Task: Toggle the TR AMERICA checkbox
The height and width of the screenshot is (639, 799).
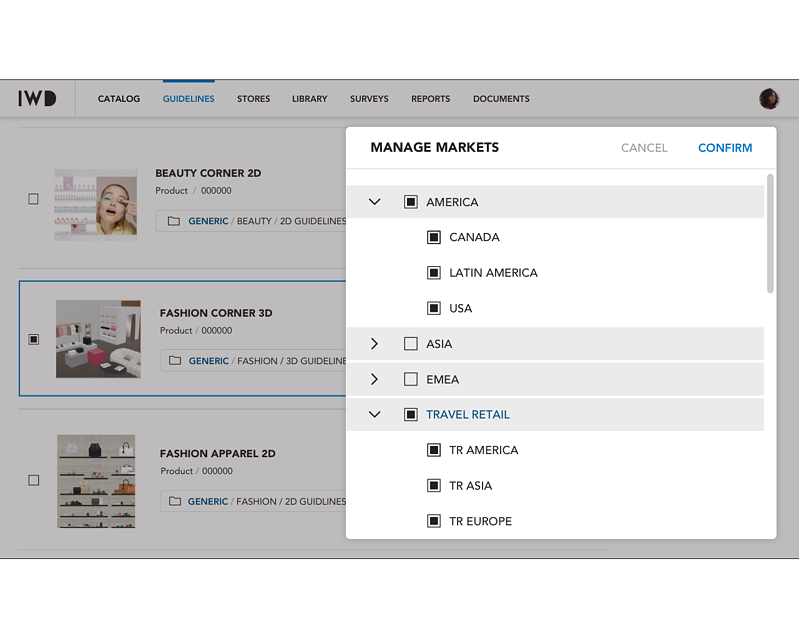Action: [434, 450]
